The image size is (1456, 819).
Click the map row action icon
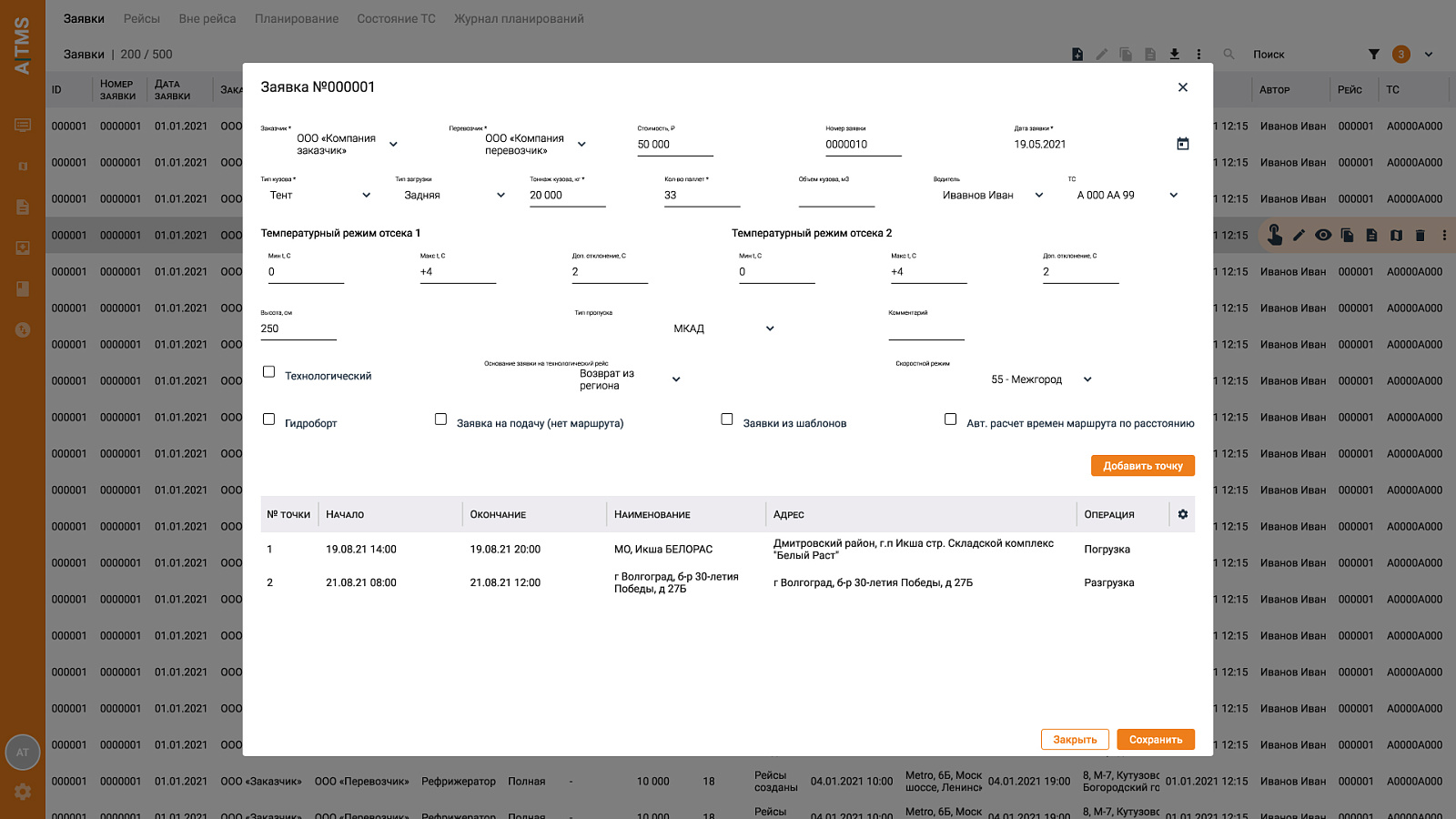tap(1396, 235)
